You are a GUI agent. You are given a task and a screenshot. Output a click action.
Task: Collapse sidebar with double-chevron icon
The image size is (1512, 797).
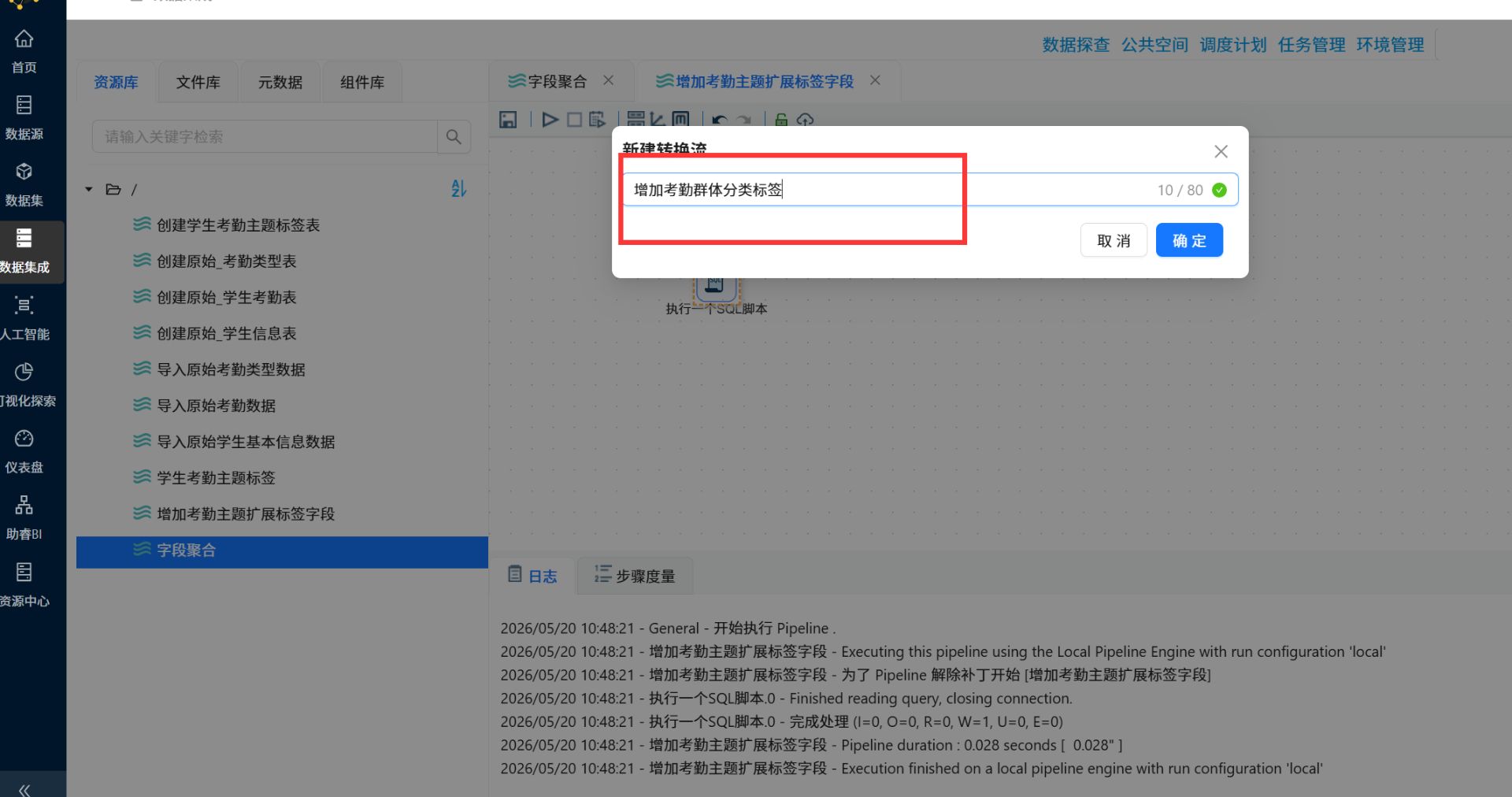(x=24, y=788)
